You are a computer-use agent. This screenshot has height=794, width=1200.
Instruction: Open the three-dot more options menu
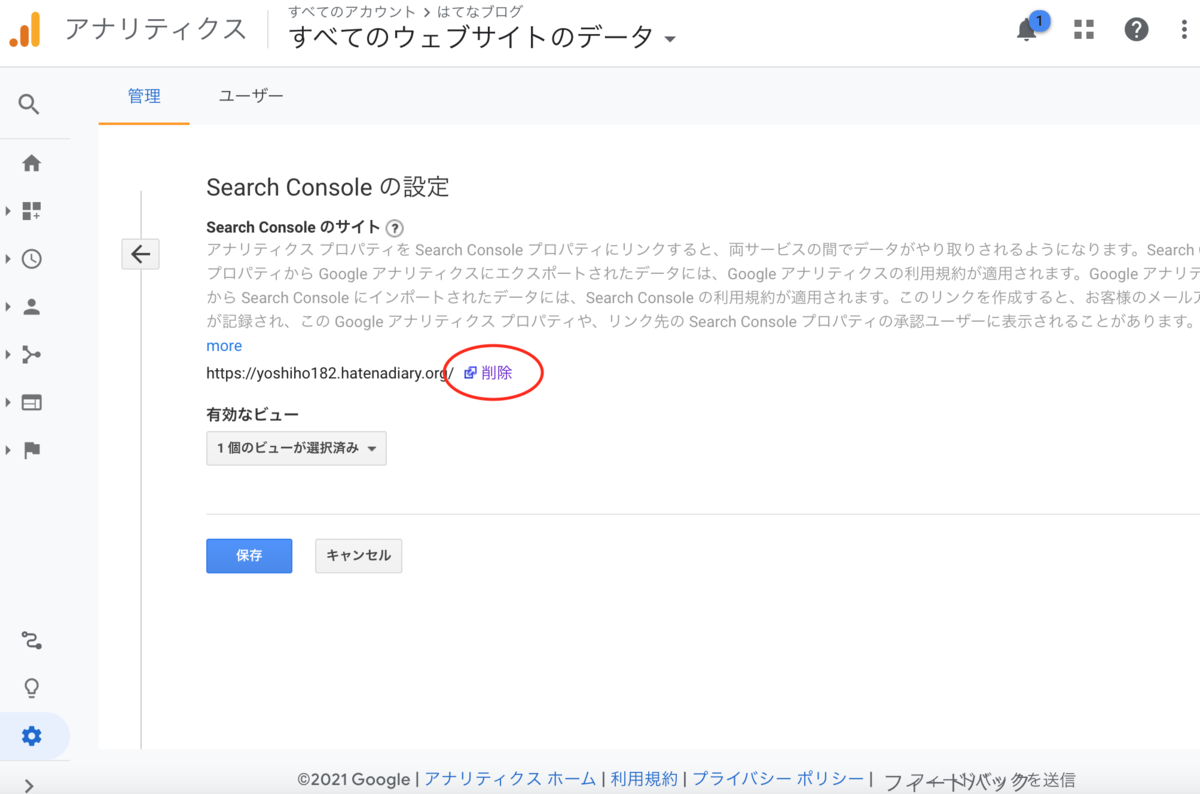(x=1184, y=30)
